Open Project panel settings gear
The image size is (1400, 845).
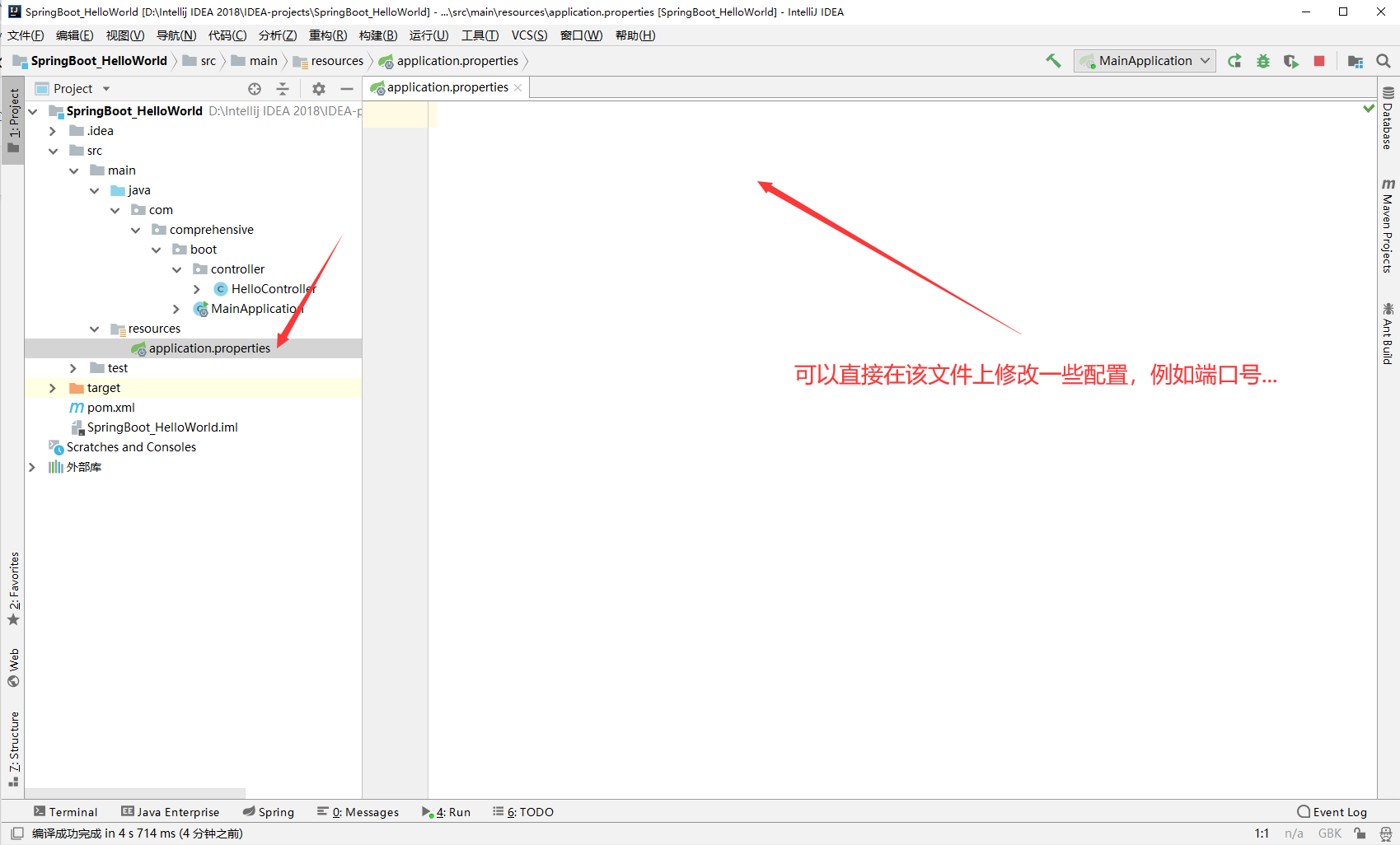click(x=319, y=89)
